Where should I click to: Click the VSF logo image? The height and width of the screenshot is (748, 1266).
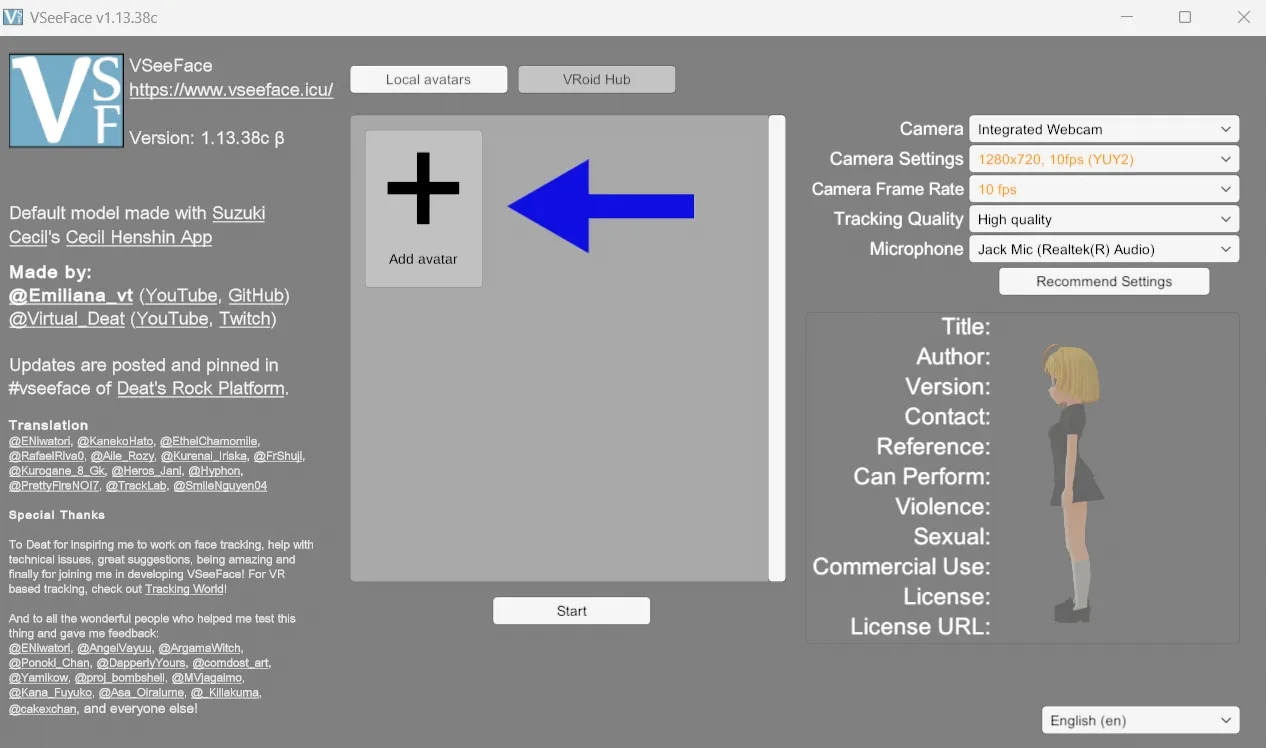coord(66,101)
